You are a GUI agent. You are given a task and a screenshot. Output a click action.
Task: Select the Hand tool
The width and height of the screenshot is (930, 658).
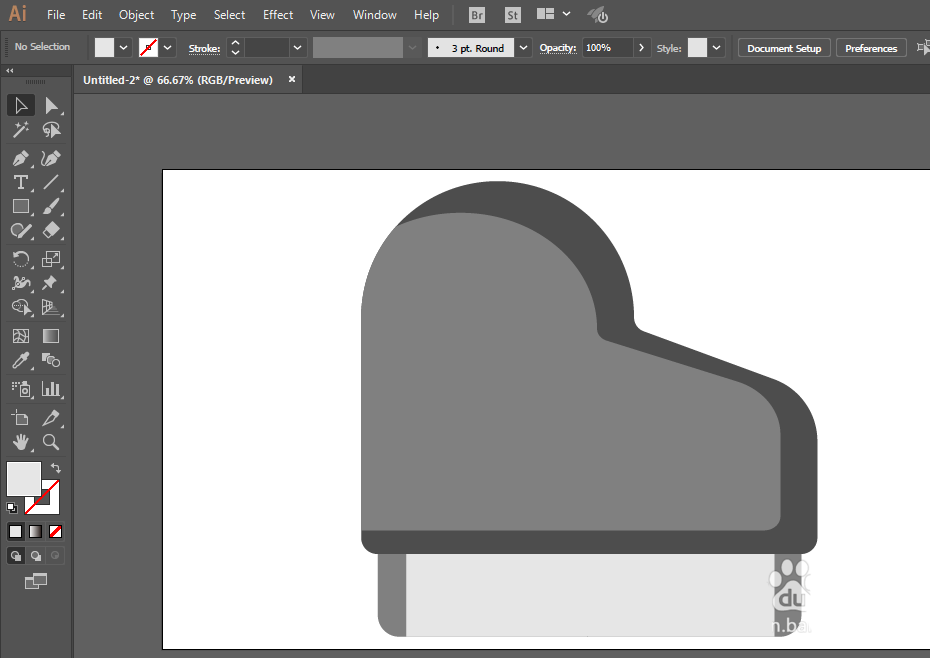pos(20,441)
